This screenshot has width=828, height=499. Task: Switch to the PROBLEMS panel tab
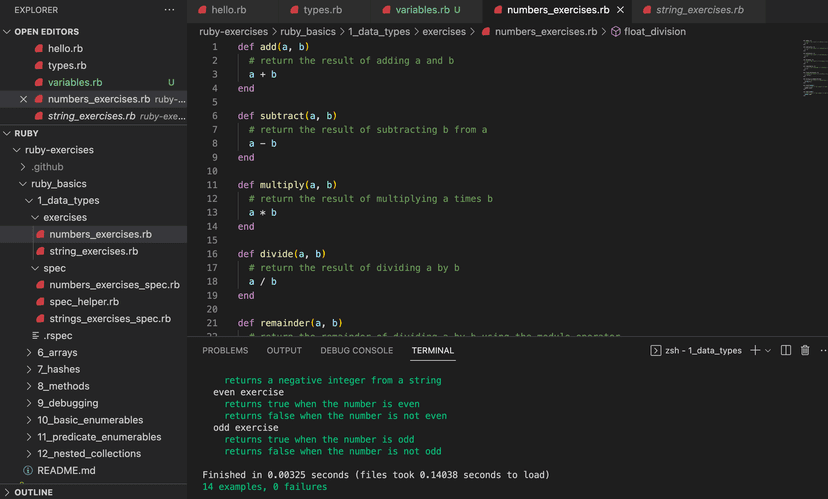[225, 351]
